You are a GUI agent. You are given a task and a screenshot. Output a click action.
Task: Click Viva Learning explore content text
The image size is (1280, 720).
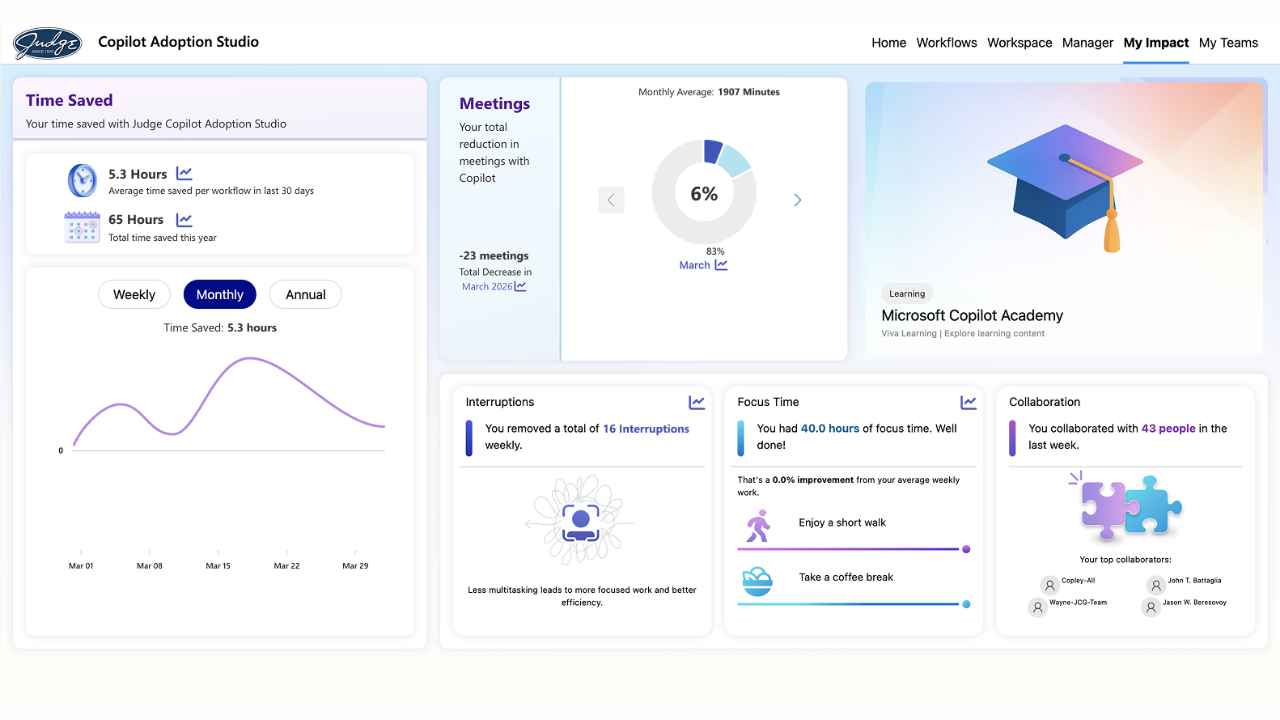[x=963, y=334]
